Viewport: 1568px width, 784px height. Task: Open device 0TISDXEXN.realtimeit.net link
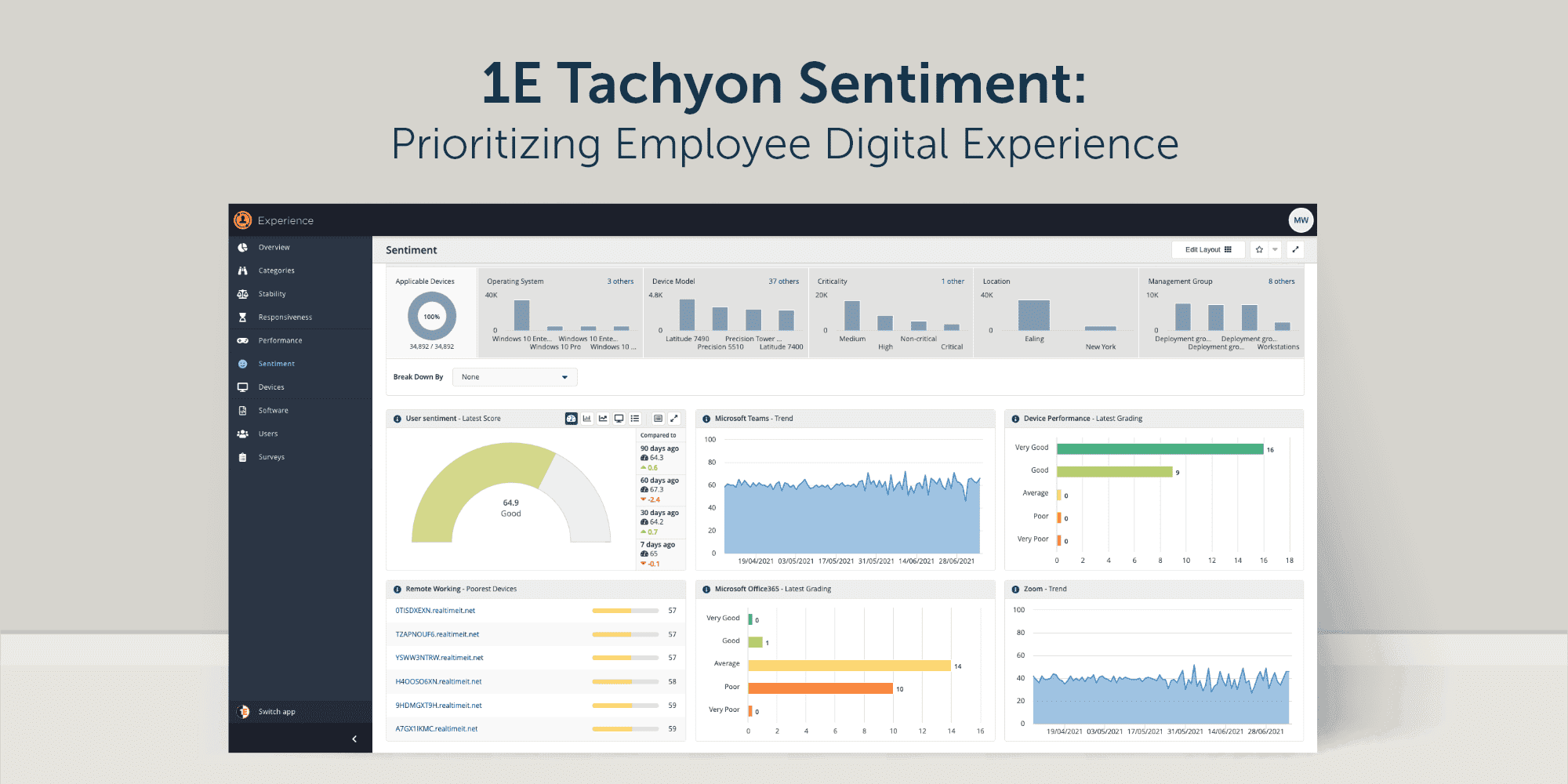[435, 611]
